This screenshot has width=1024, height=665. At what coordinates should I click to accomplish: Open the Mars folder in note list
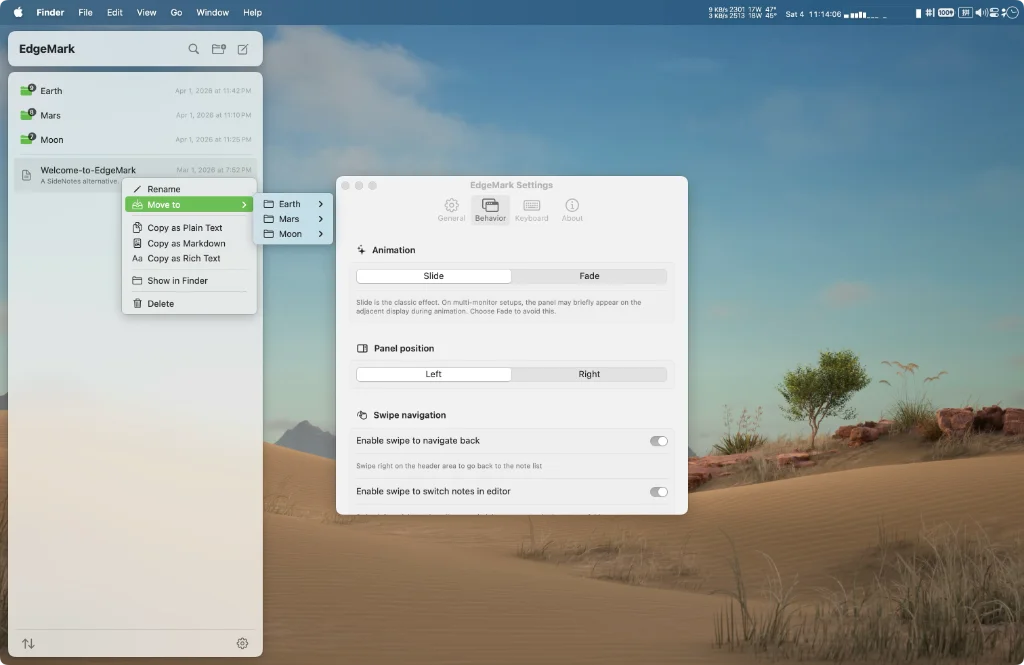coord(51,115)
